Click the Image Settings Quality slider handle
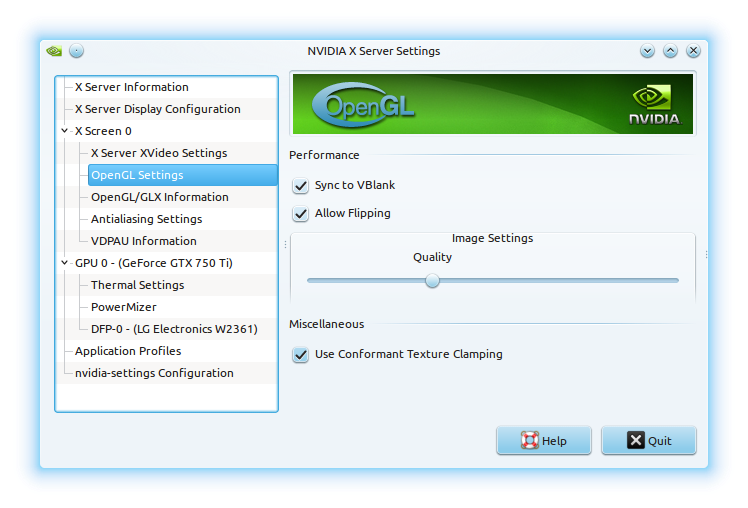The height and width of the screenshot is (508, 748). 432,281
